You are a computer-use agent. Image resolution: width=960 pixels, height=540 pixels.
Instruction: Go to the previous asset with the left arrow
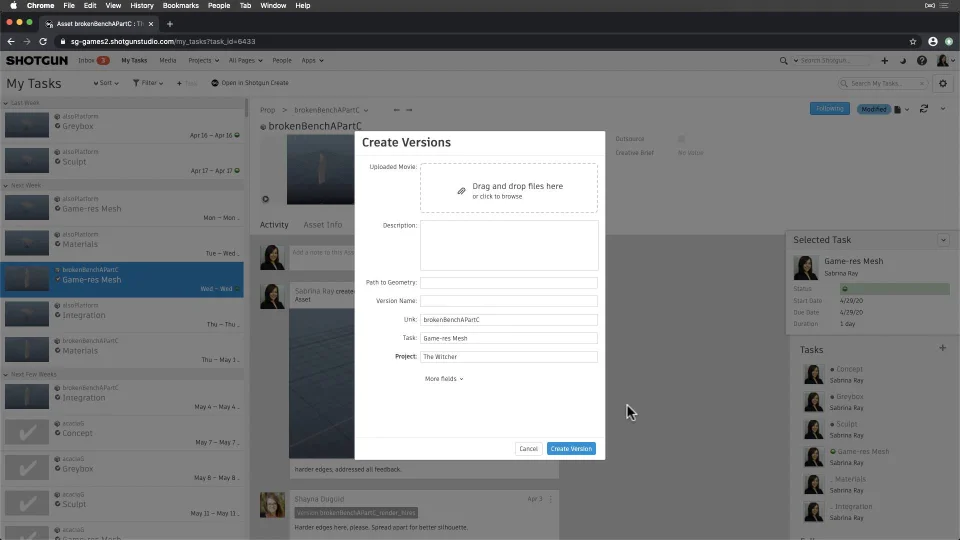point(396,110)
